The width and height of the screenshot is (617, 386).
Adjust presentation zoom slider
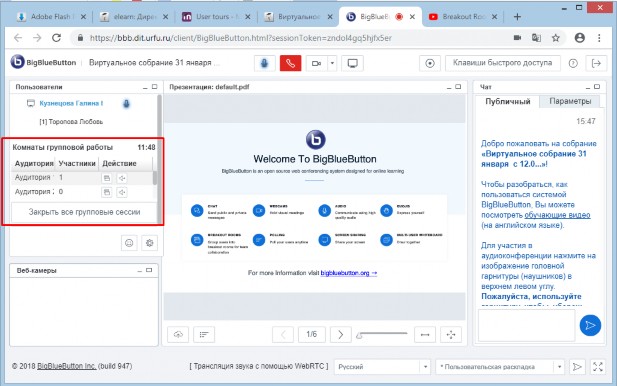pyautogui.click(x=382, y=334)
